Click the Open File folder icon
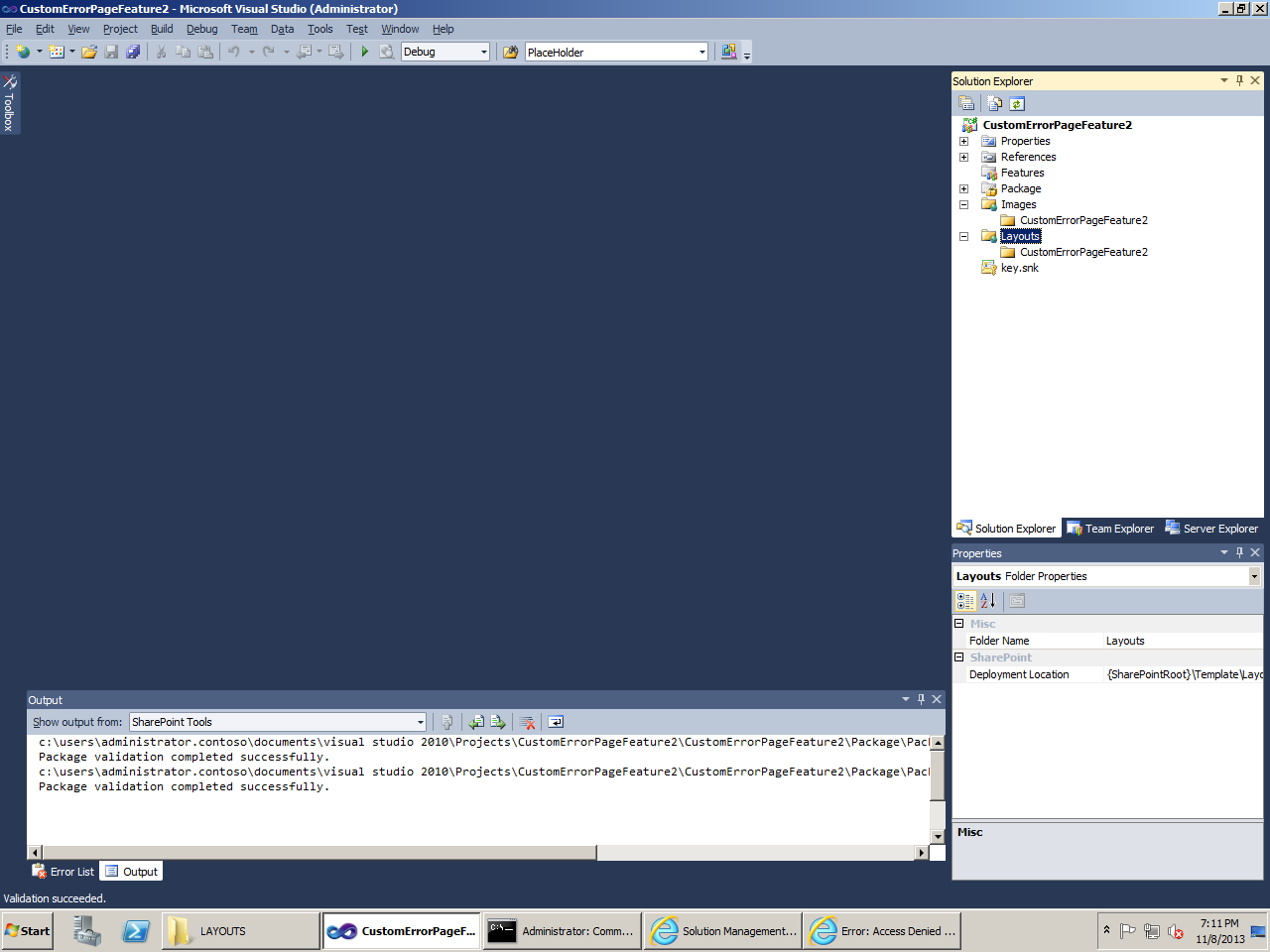 pos(89,52)
